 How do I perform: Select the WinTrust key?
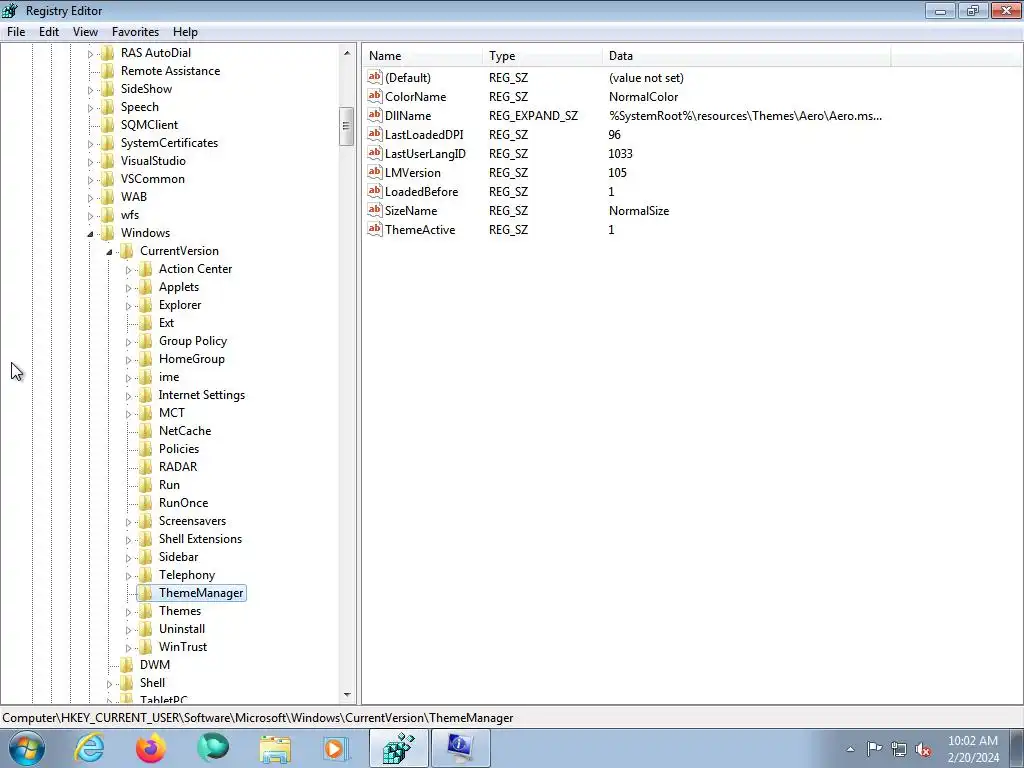pos(183,647)
